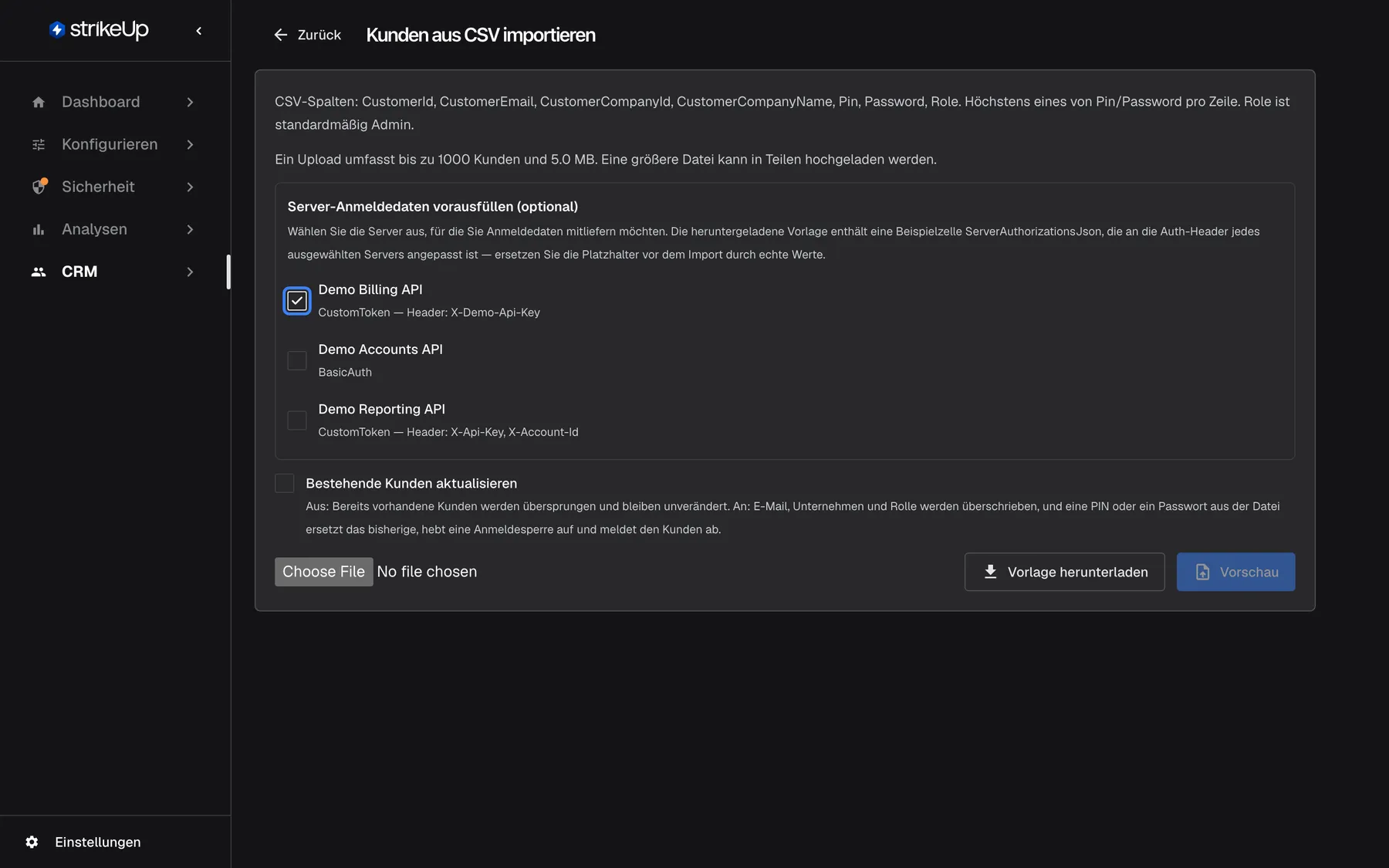Expand the Analysen menu chevron
The width and height of the screenshot is (1389, 868).
click(190, 229)
